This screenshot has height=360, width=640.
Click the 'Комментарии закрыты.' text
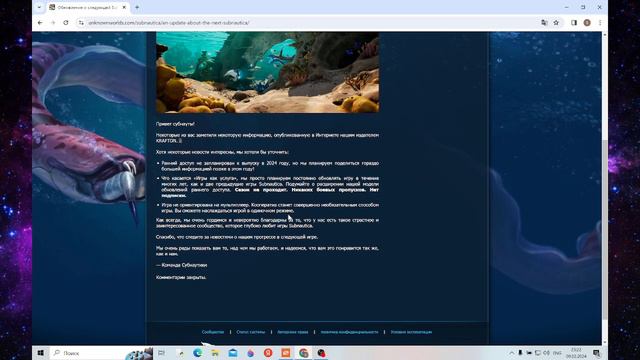[181, 277]
